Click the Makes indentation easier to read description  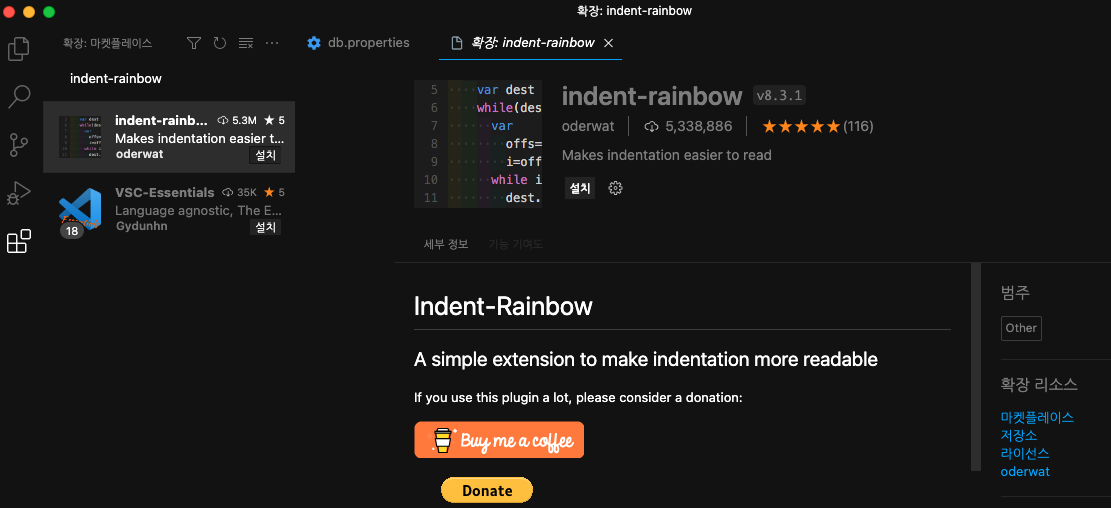[667, 155]
